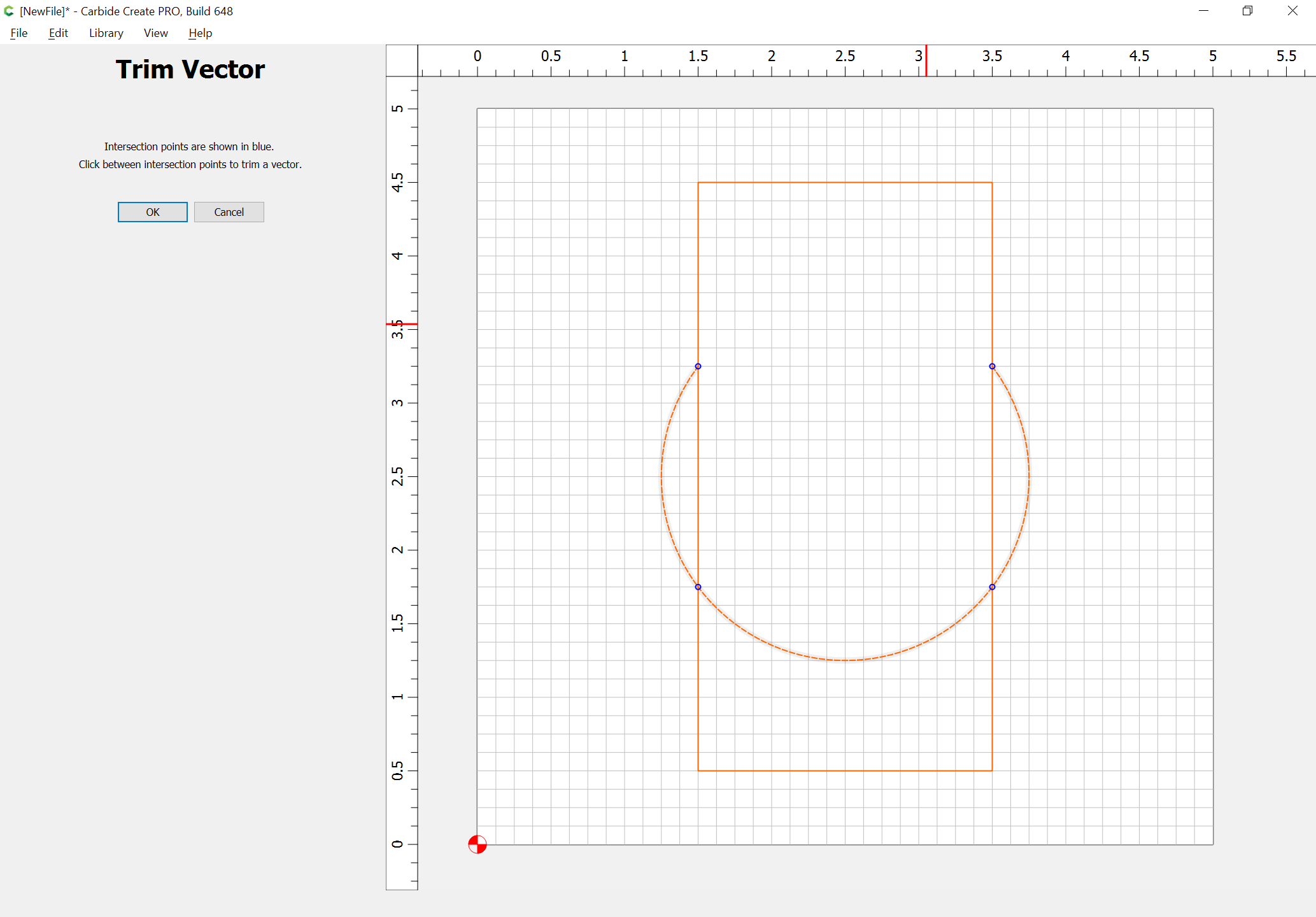Open the File menu
1316x917 pixels.
pos(19,33)
